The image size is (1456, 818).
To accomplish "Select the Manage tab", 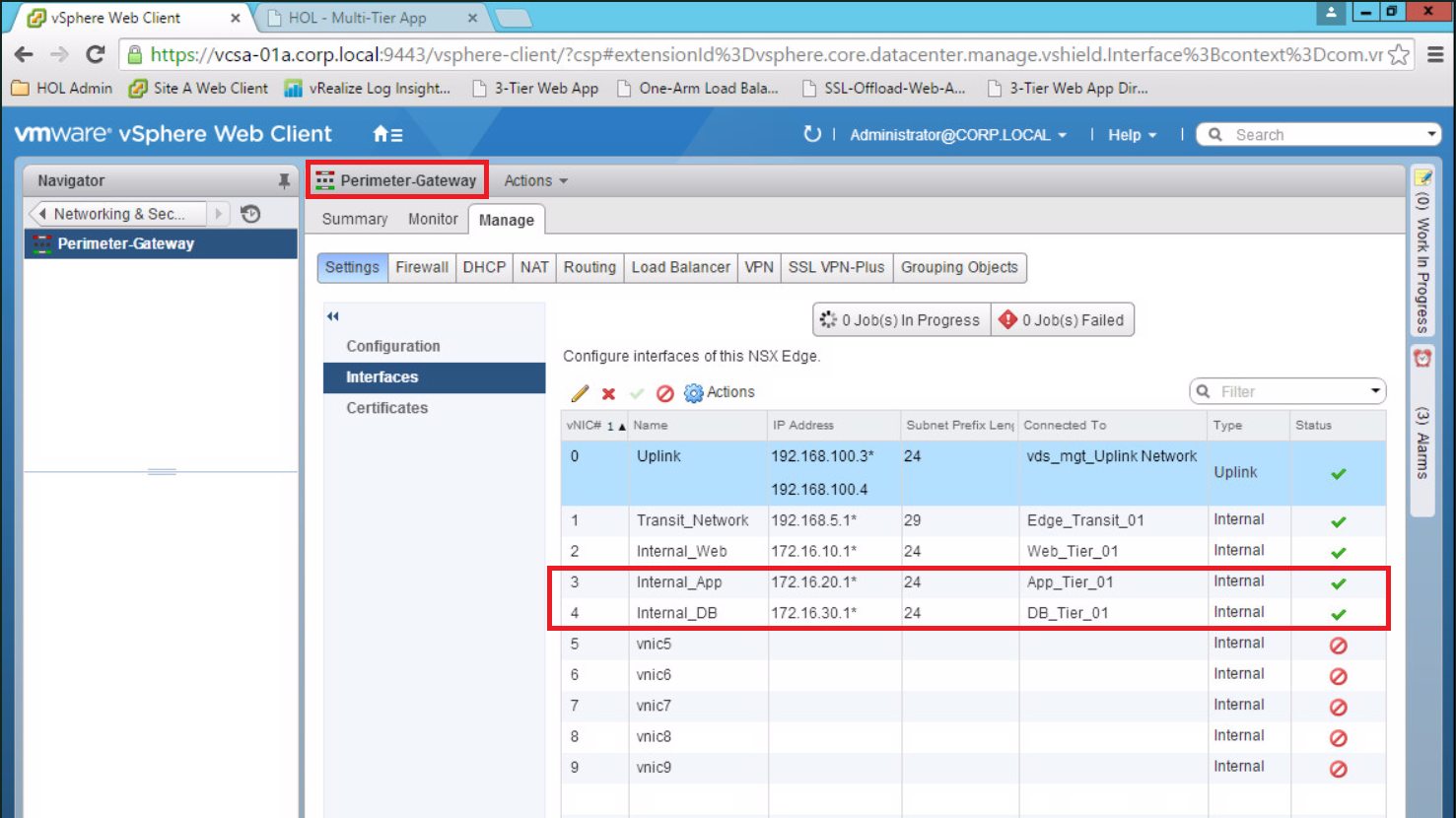I will (507, 220).
